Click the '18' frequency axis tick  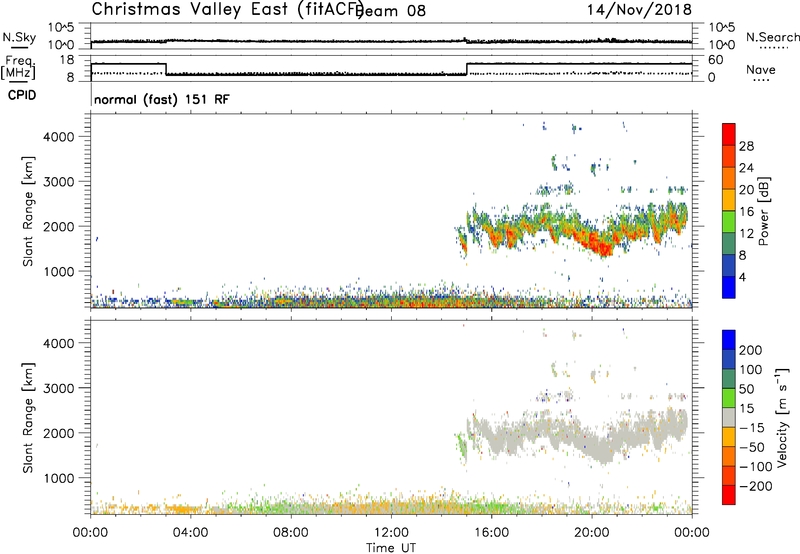[67, 60]
